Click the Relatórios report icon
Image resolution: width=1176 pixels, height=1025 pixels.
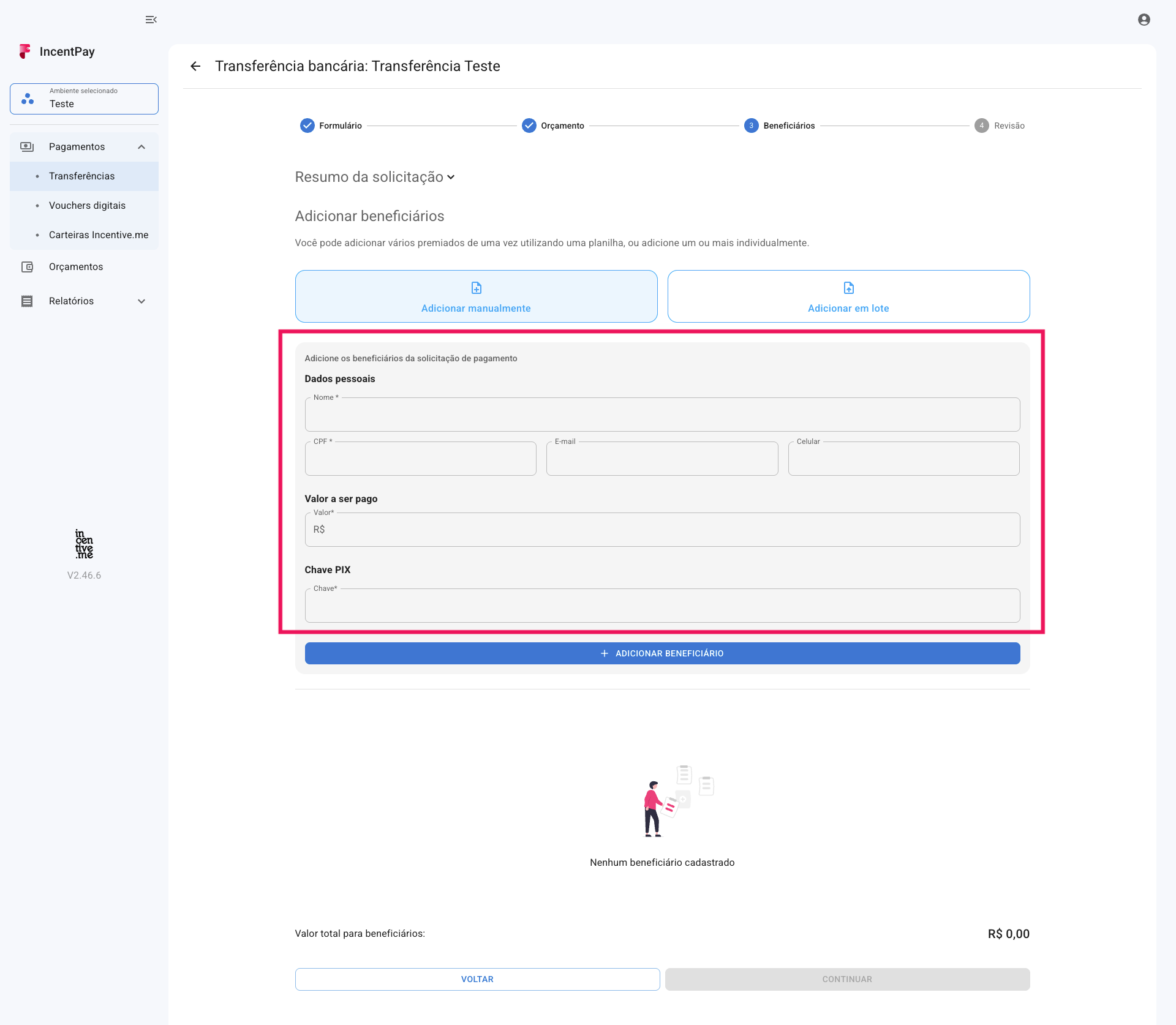27,301
